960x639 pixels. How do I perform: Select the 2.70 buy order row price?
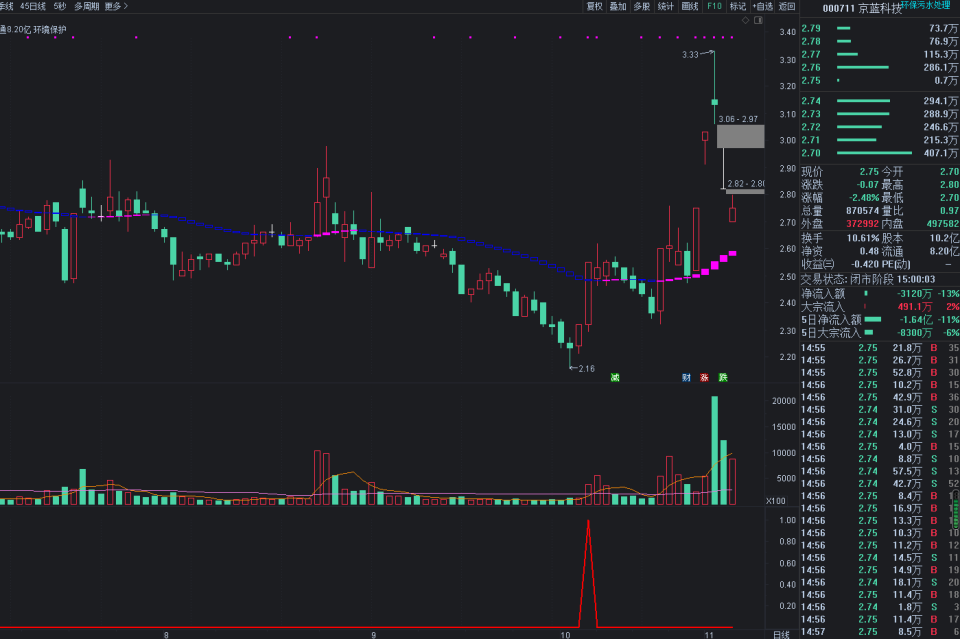(811, 153)
